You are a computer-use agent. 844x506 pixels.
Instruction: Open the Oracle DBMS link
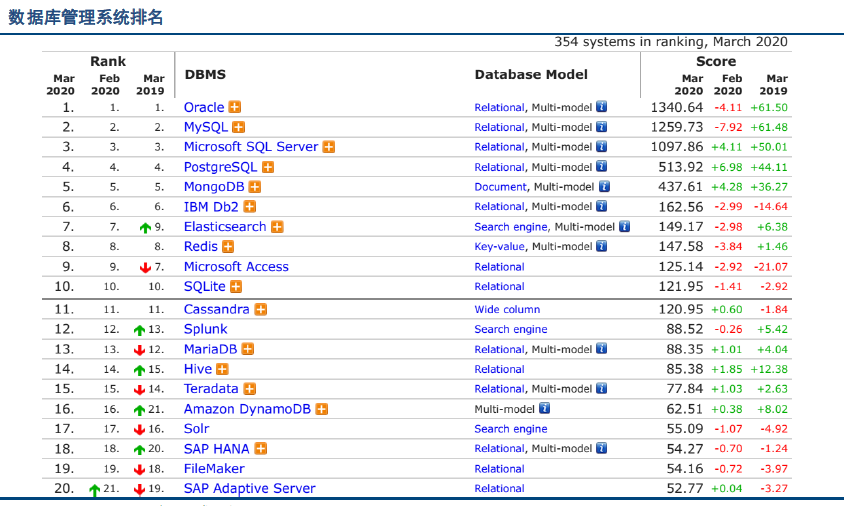(204, 107)
